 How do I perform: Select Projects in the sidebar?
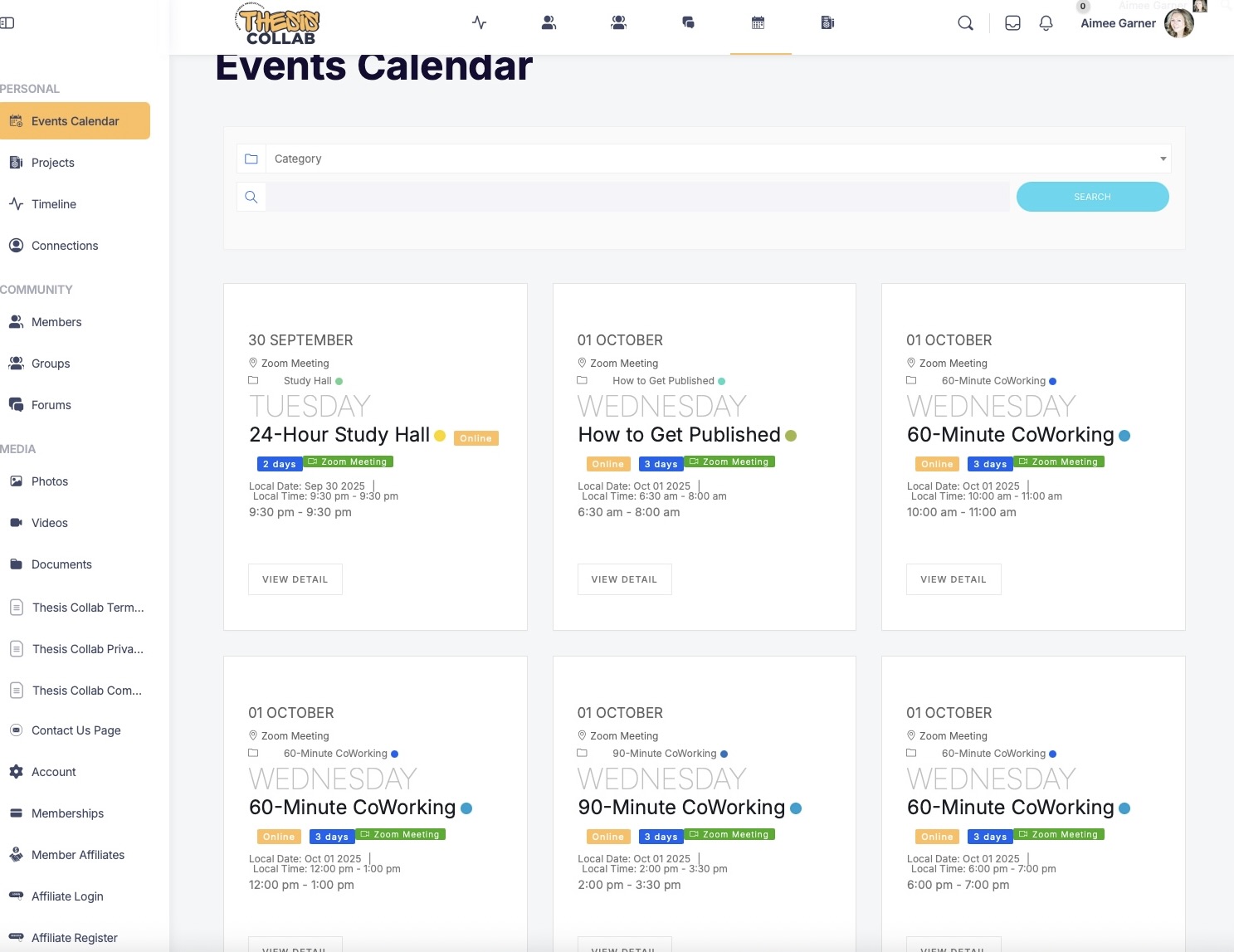pos(53,163)
